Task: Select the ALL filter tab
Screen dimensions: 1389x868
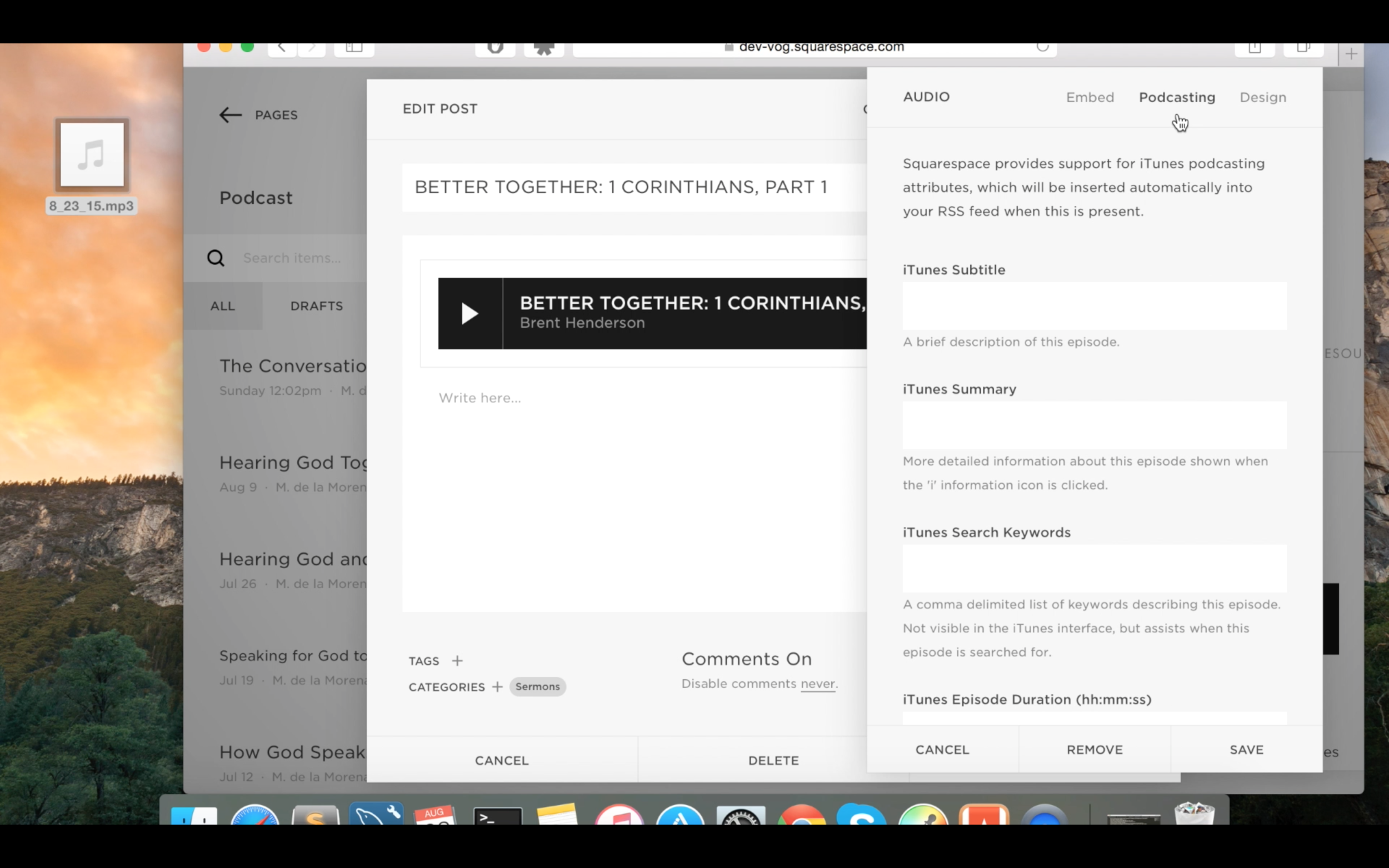Action: click(x=223, y=306)
